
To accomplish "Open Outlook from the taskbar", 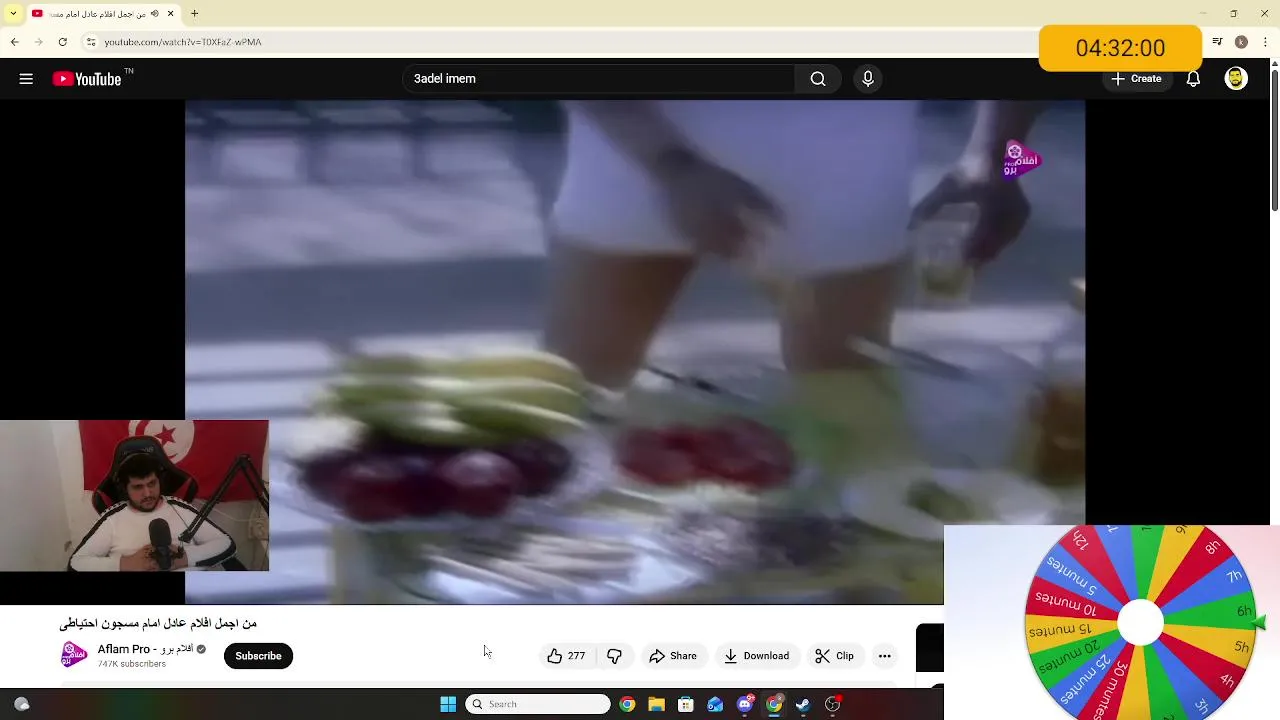I will coord(715,704).
